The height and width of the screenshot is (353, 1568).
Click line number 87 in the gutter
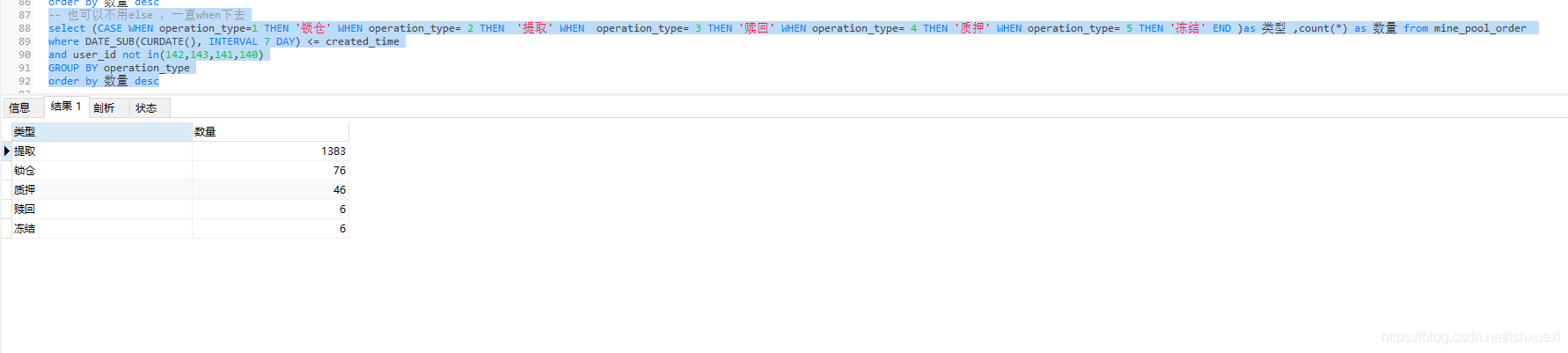[x=25, y=15]
